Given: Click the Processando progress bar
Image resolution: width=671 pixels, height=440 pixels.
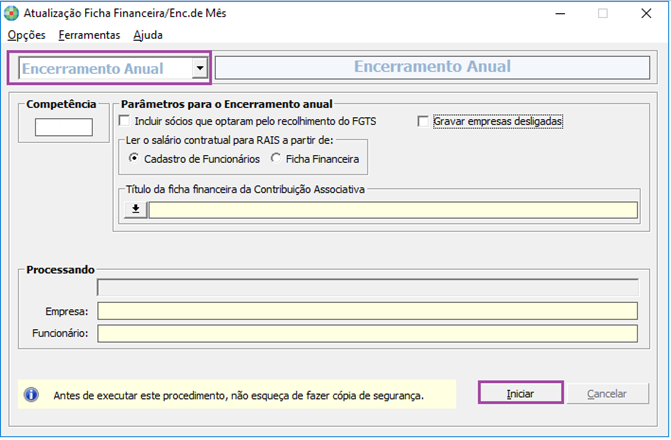Looking at the screenshot, I should click(368, 288).
